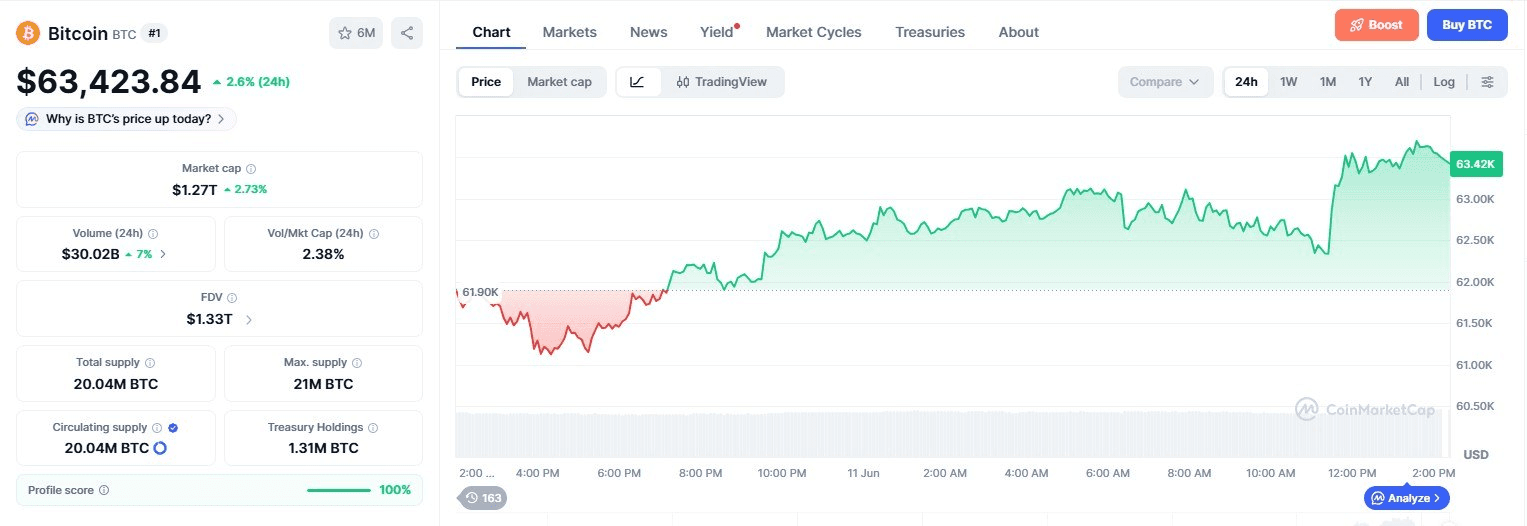Open chart settings sliders icon
This screenshot has width=1527, height=526.
1488,82
